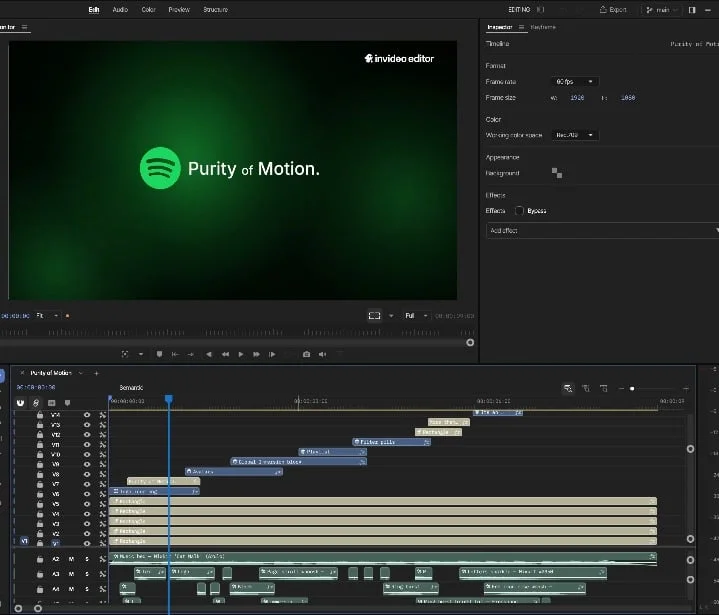The image size is (719, 615).
Task: Step back one frame button
Action: coord(209,354)
